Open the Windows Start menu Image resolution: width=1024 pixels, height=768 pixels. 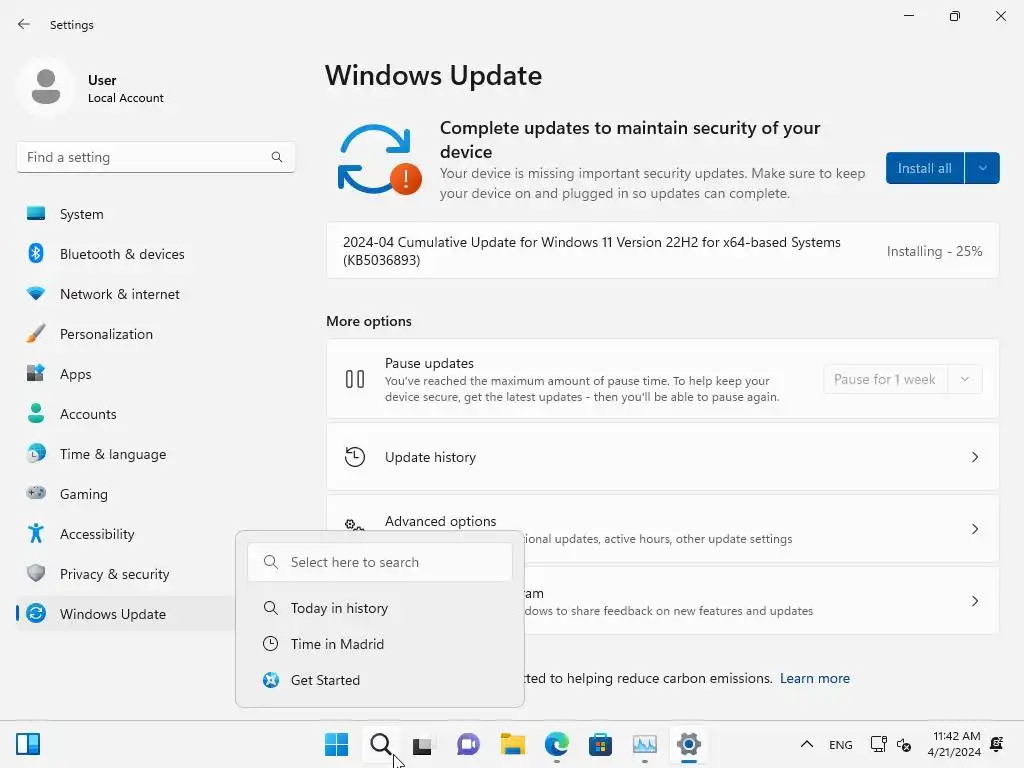tap(336, 744)
